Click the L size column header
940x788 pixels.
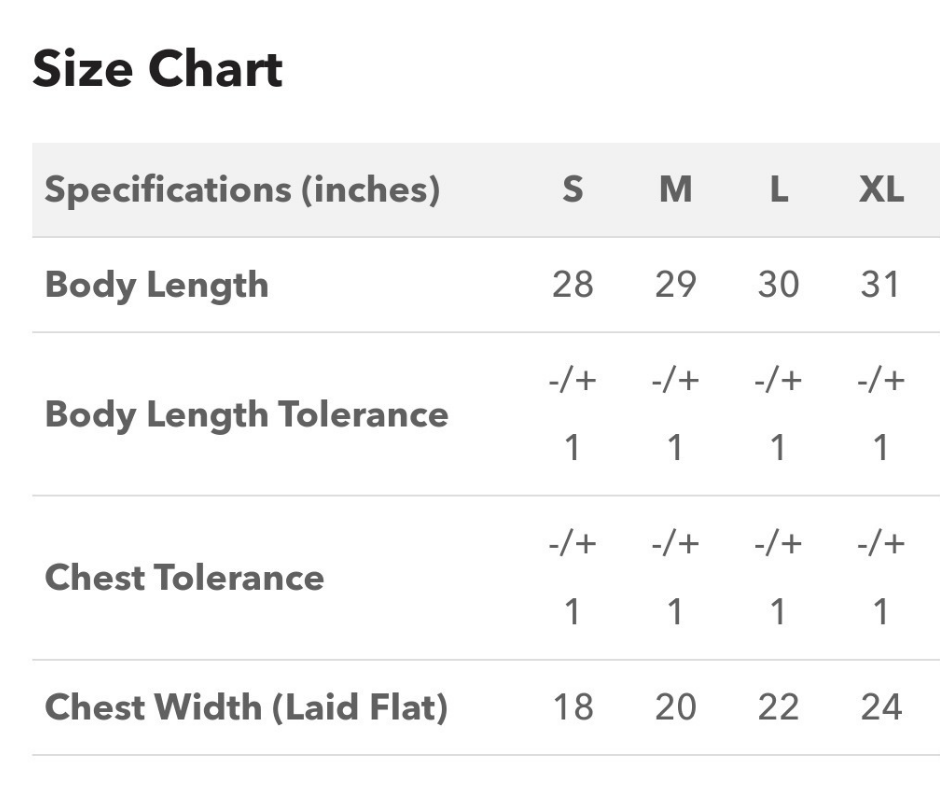(x=778, y=190)
